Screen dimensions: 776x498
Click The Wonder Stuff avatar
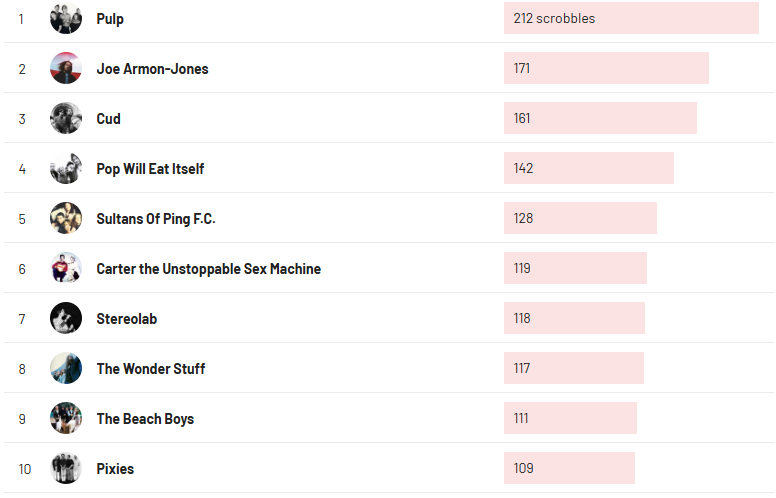click(66, 368)
